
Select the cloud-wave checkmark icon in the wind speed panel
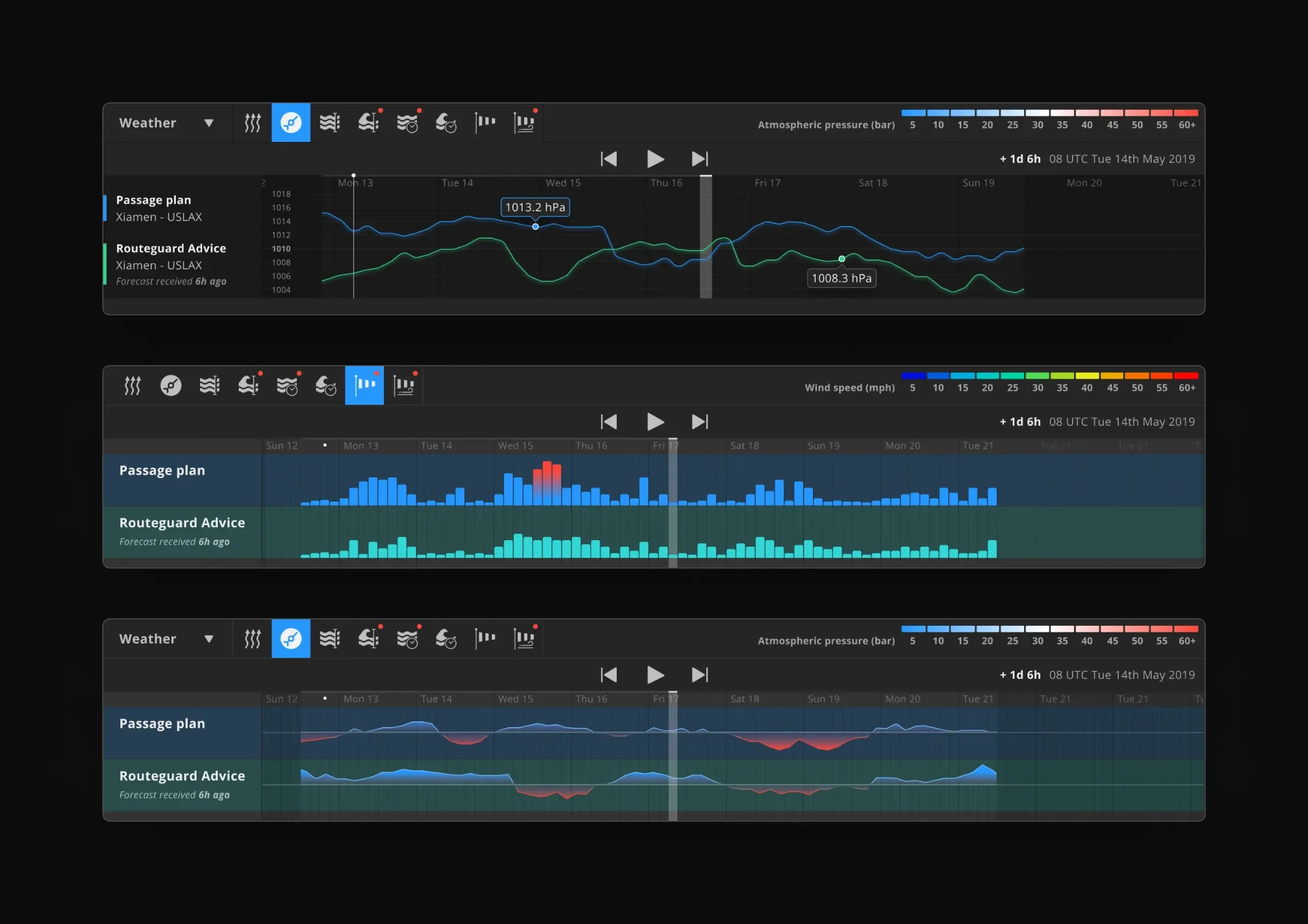[326, 386]
